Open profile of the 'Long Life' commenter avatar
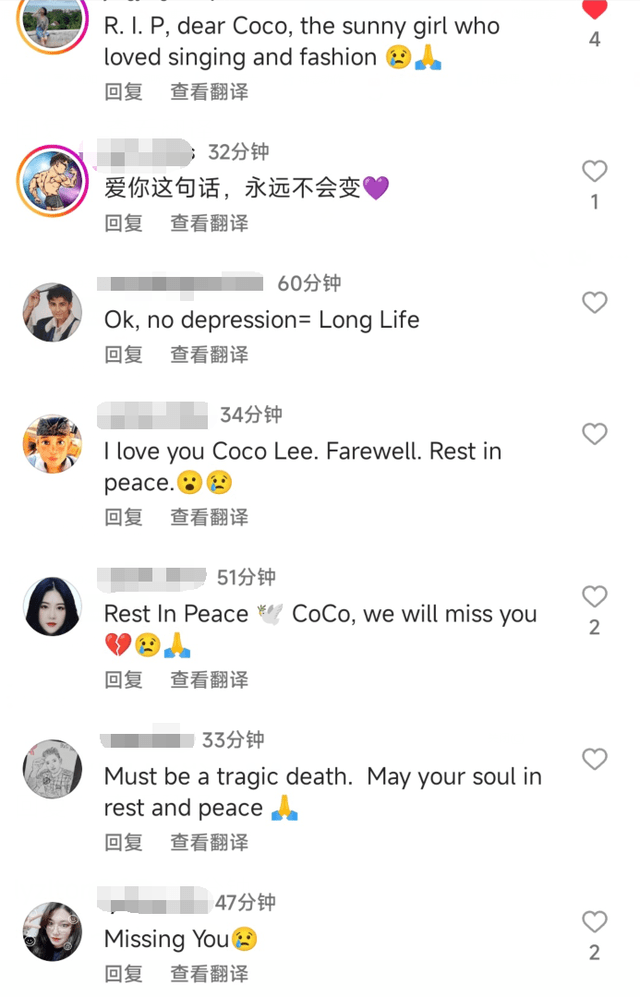The image size is (640, 997). point(53,313)
